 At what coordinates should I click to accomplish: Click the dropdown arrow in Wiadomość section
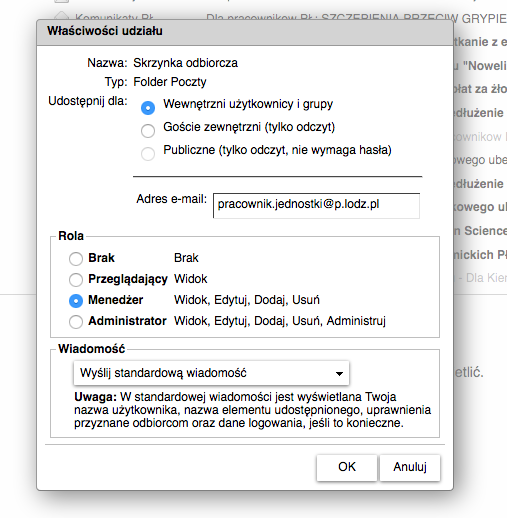pos(339,374)
